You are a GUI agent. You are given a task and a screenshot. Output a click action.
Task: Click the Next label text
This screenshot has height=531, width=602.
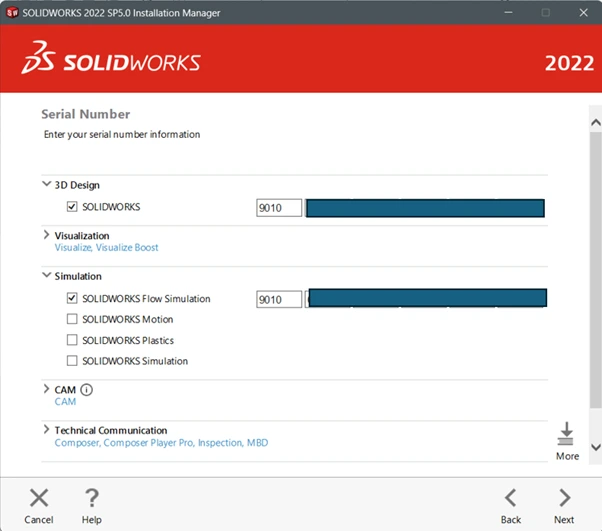pos(564,519)
